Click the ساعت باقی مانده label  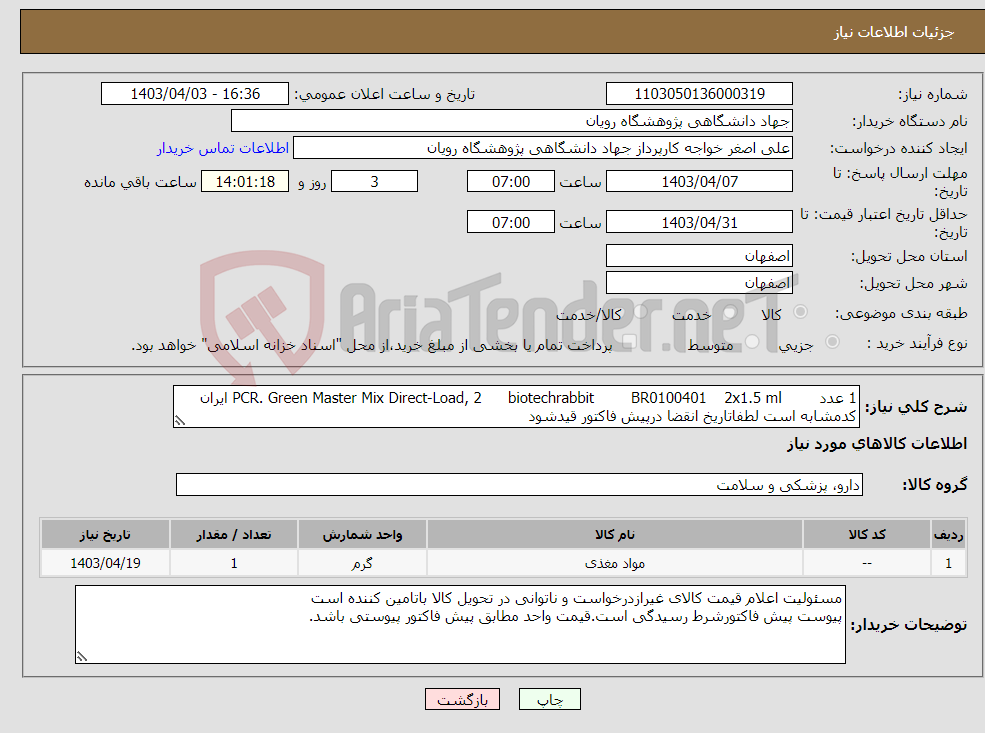click(x=141, y=182)
